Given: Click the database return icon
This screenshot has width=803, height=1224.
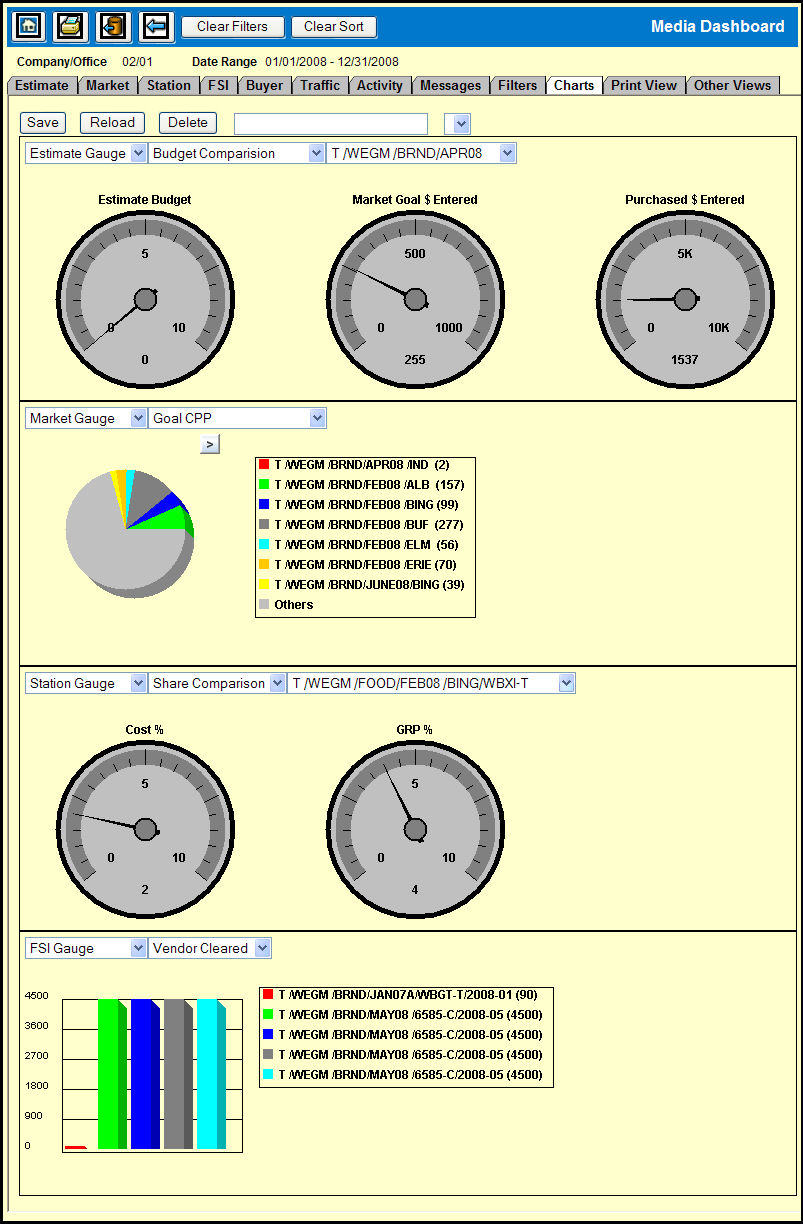Looking at the screenshot, I should click(x=113, y=26).
